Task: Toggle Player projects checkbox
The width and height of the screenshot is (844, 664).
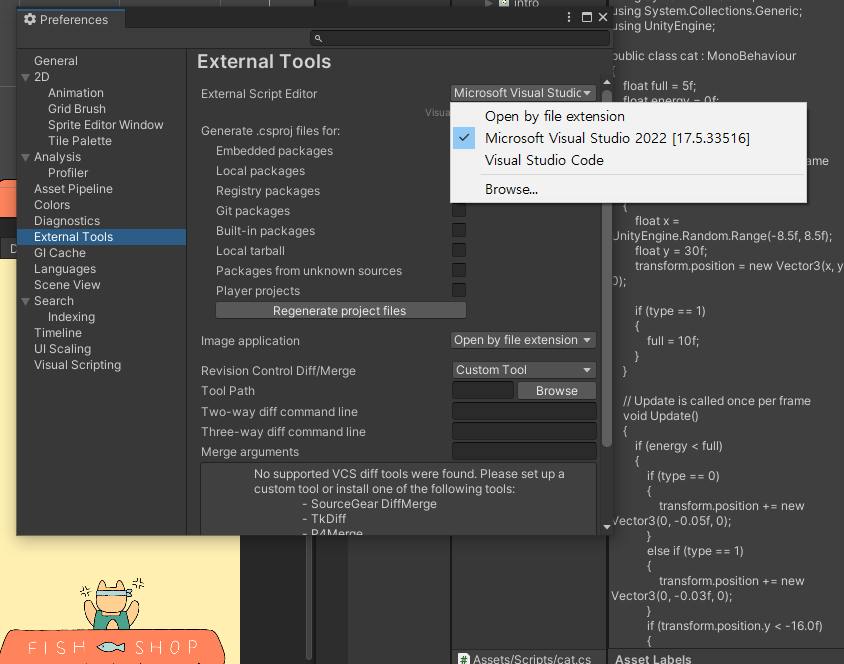Action: [x=459, y=290]
